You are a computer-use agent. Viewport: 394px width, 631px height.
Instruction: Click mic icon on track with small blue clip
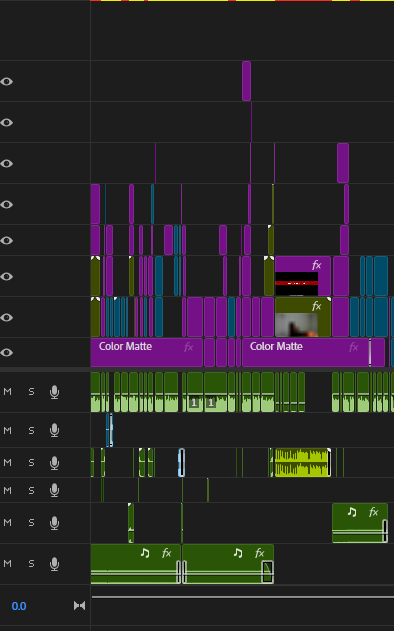54,431
